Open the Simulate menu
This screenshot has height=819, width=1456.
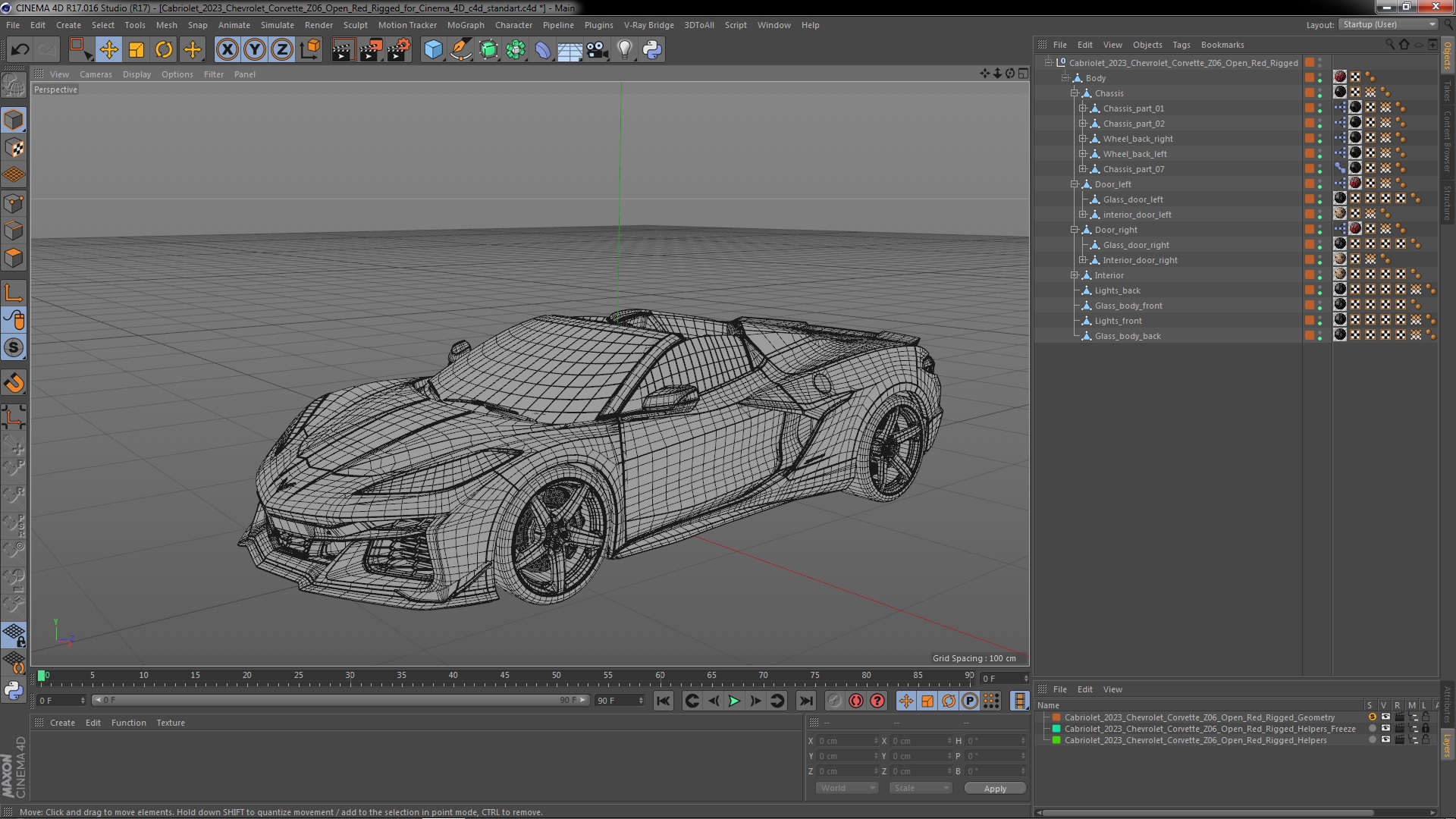point(278,25)
